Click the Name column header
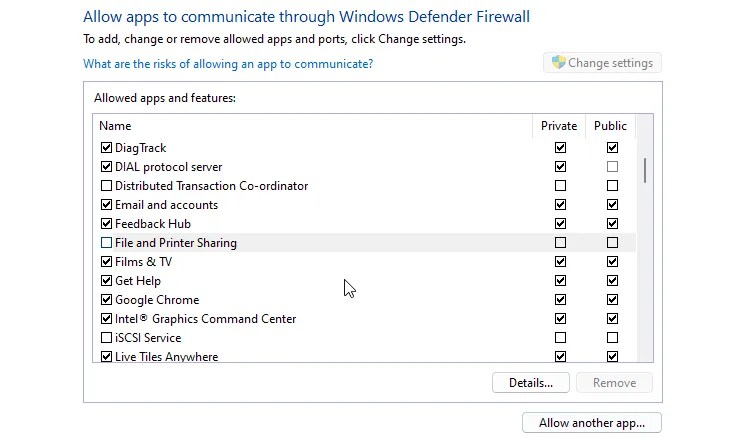This screenshot has width=750, height=440. 115,126
